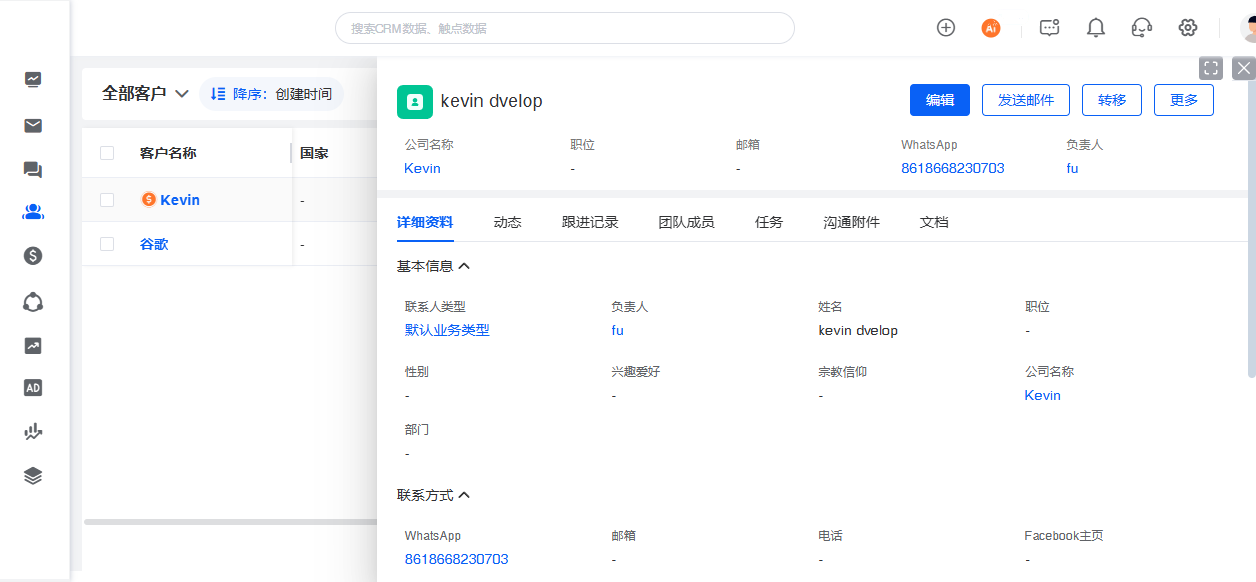Open 谷歌 customer link in the table
The height and width of the screenshot is (582, 1256).
[154, 244]
